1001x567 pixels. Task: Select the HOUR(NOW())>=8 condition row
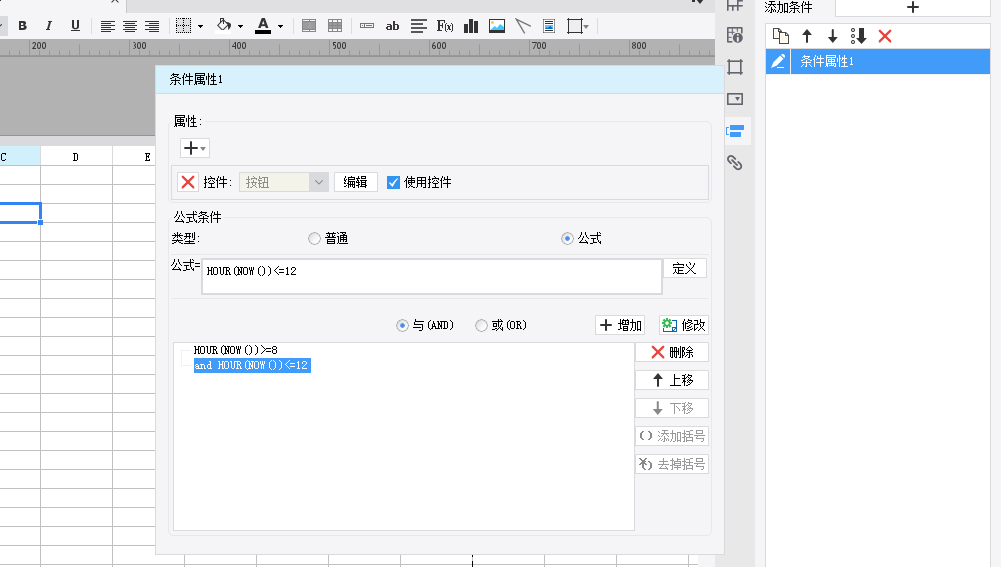click(x=236, y=350)
